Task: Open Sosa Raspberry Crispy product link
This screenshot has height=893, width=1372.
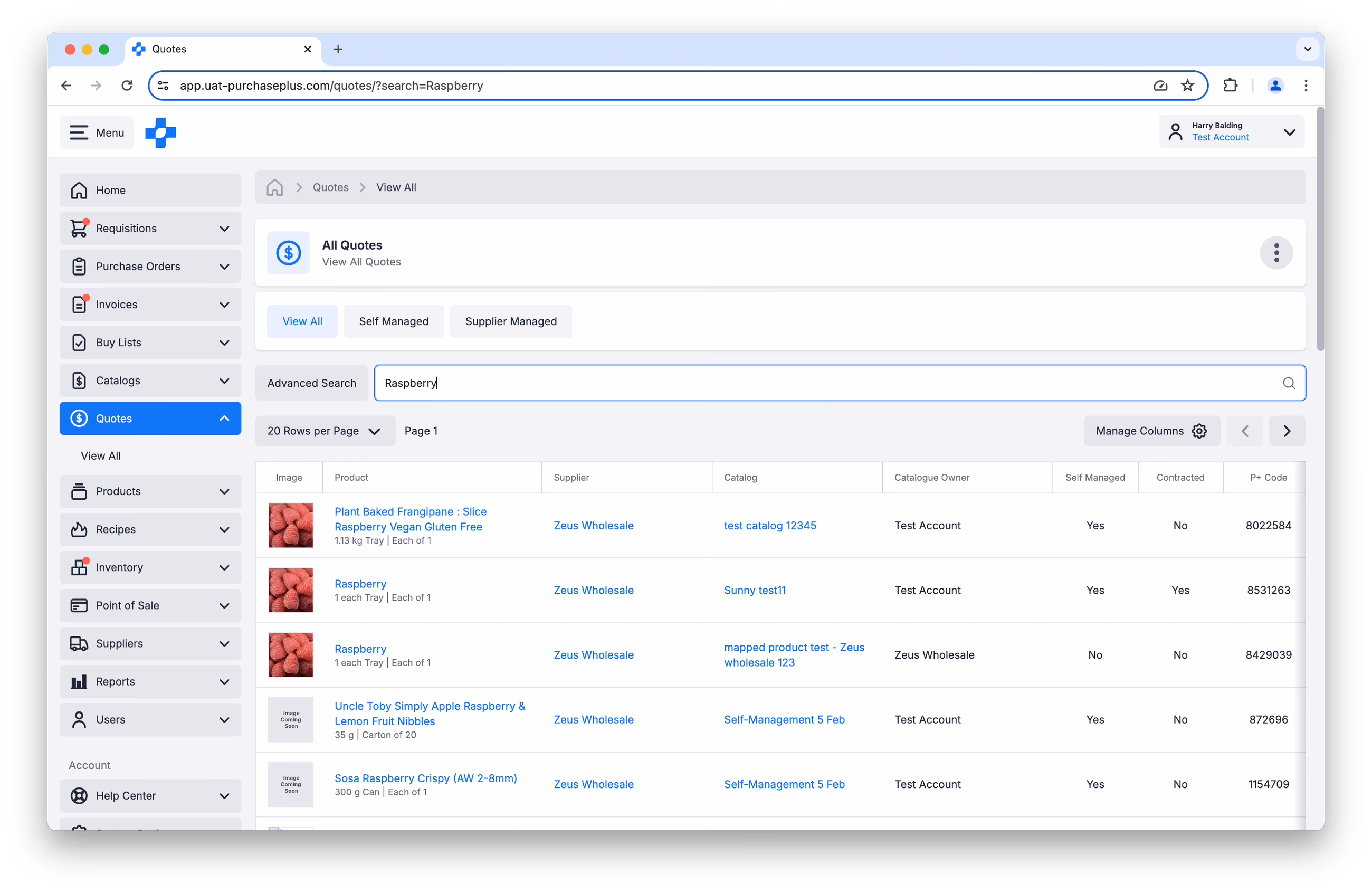Action: 425,778
